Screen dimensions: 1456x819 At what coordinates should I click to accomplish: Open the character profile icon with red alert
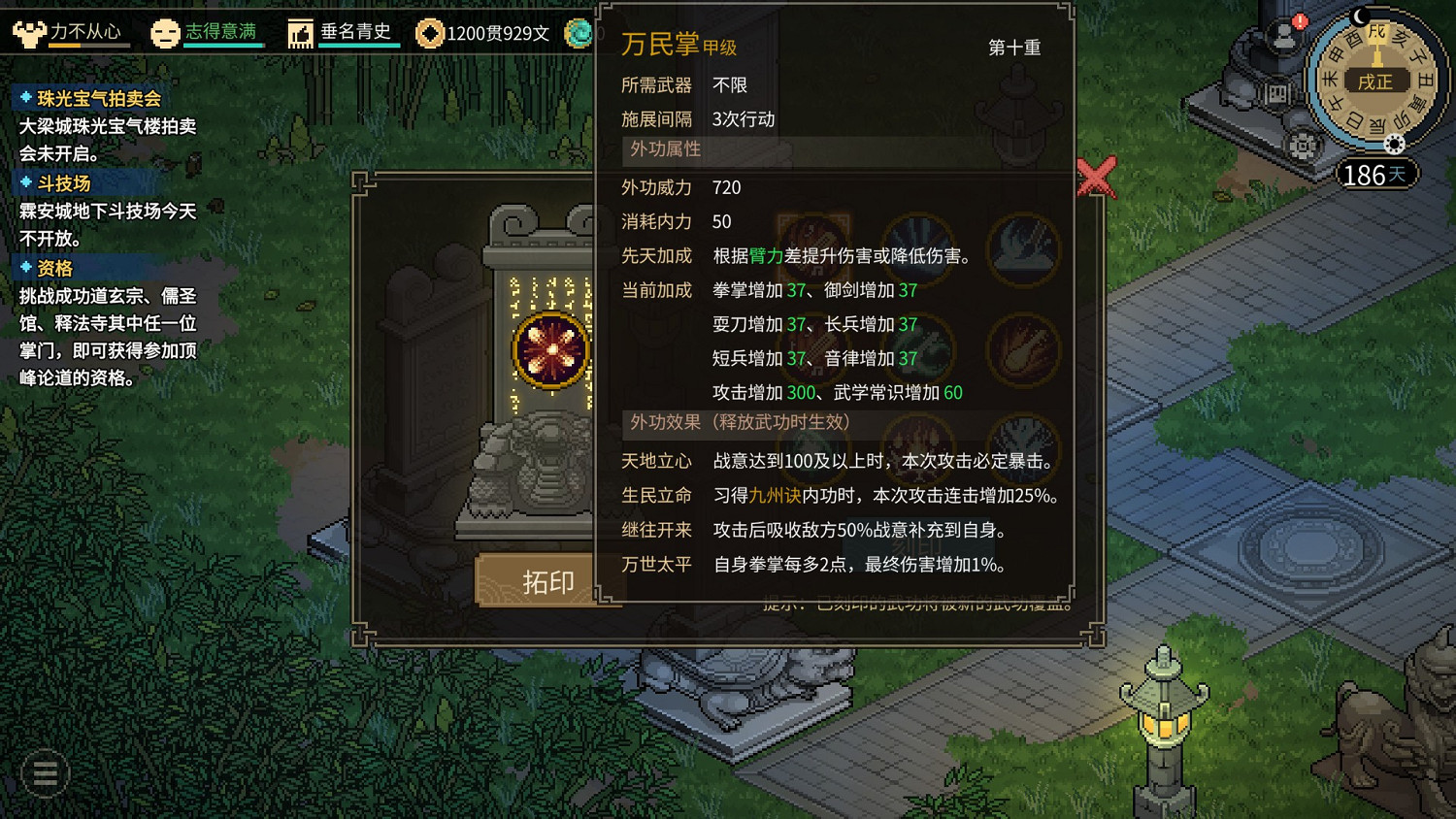pyautogui.click(x=1285, y=37)
